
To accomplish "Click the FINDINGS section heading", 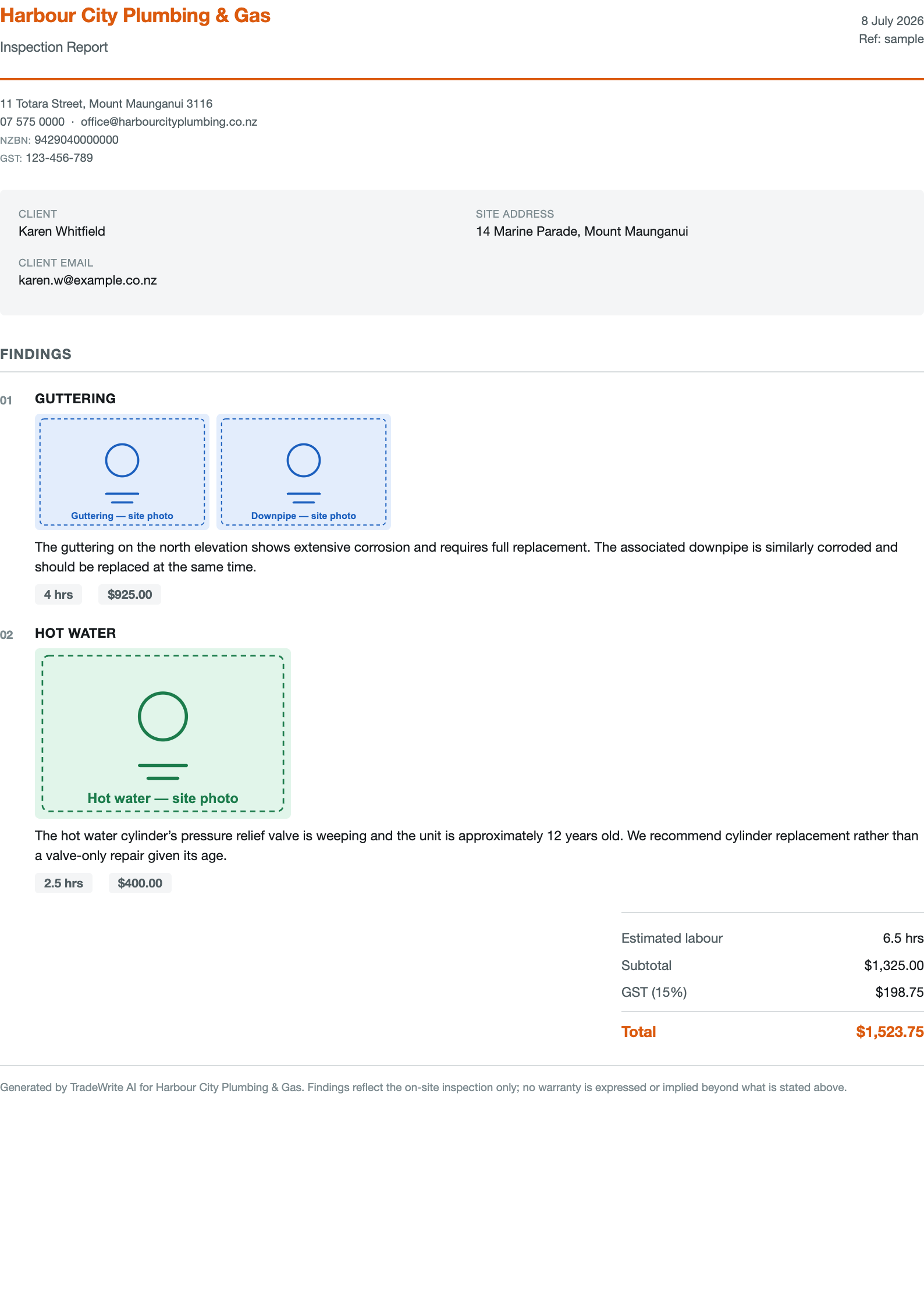I will 35,354.
